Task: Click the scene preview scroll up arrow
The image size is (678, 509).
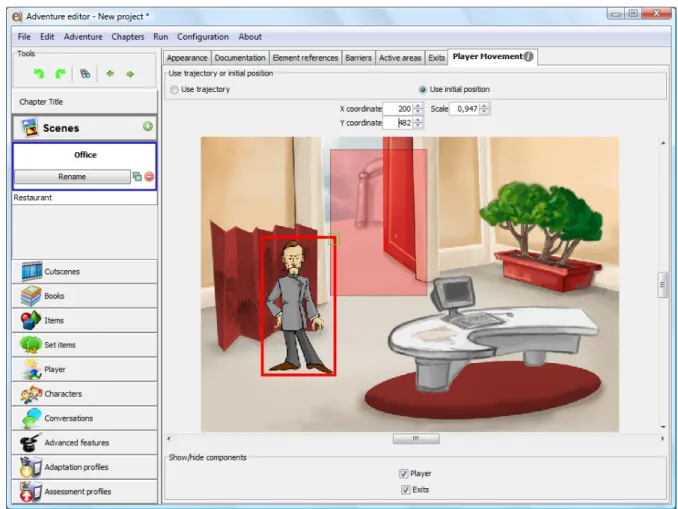Action: (x=663, y=143)
